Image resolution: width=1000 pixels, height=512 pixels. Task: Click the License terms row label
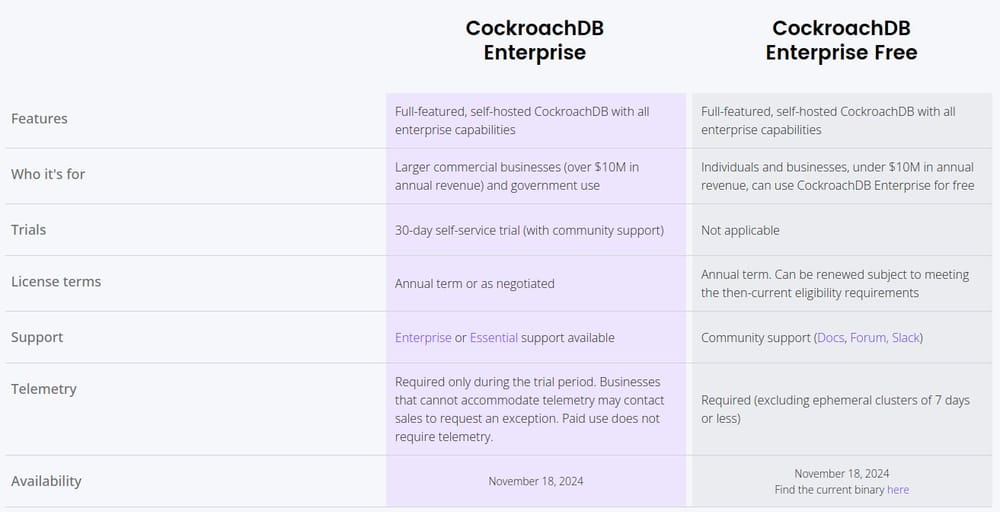pyautogui.click(x=56, y=282)
